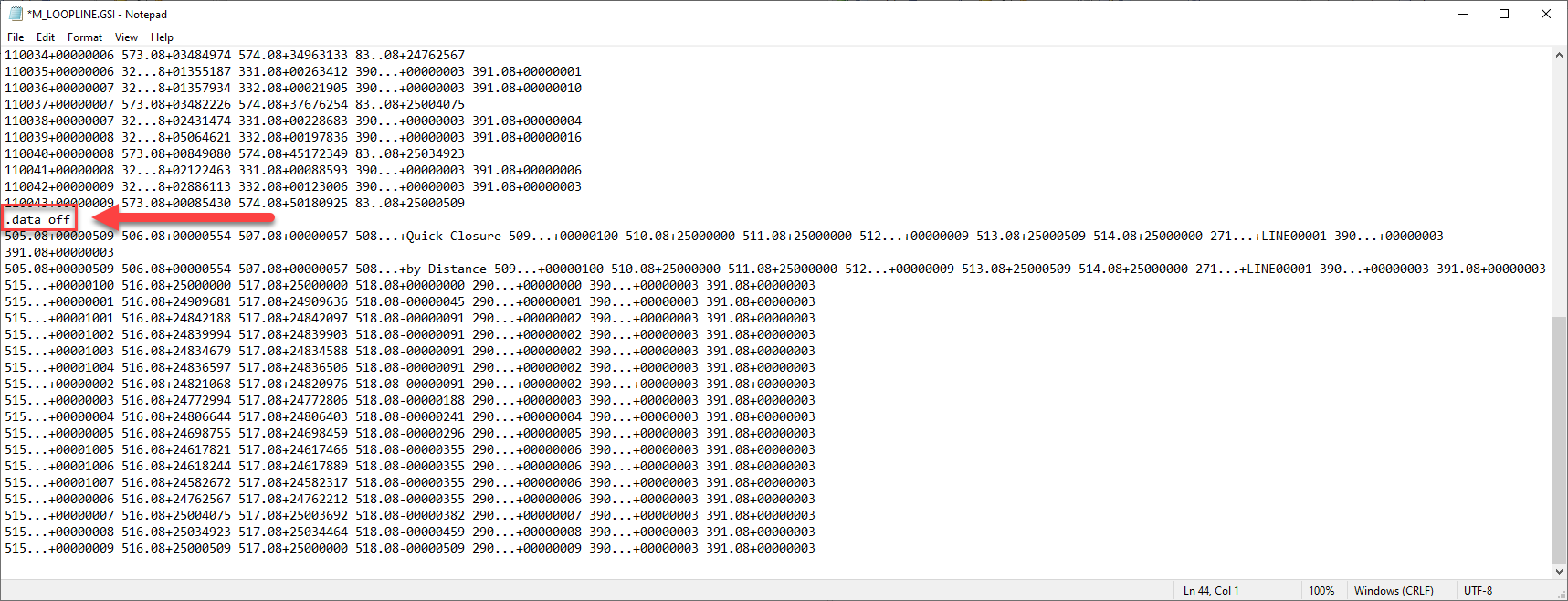The width and height of the screenshot is (1568, 601).
Task: Close the M_LOOPLINE.GSI Notepad window
Action: click(1546, 14)
